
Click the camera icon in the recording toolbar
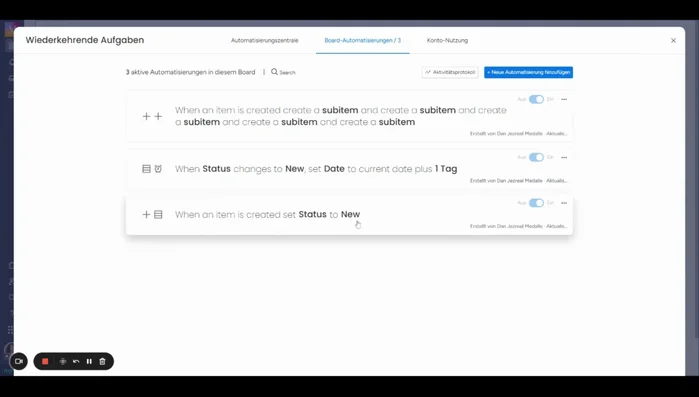(x=19, y=361)
